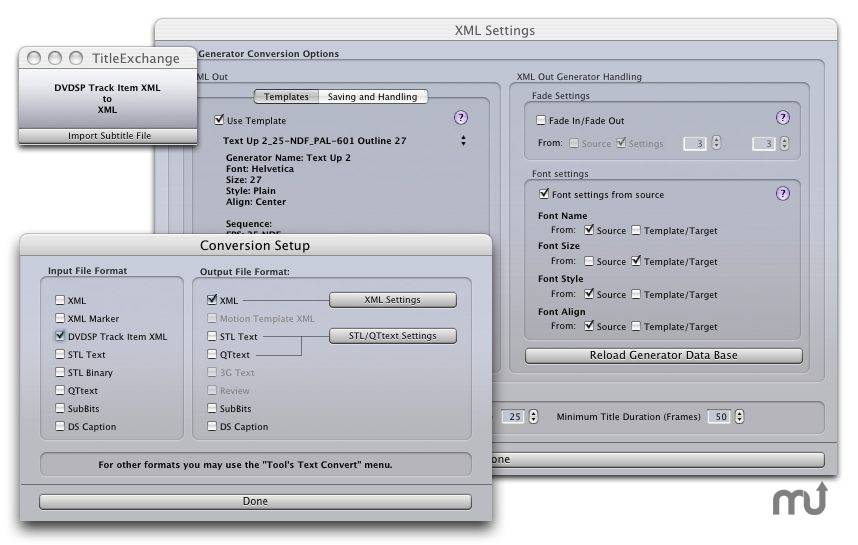Switch to the Templates tab
Viewport: 858px width, 545px height.
pyautogui.click(x=286, y=97)
